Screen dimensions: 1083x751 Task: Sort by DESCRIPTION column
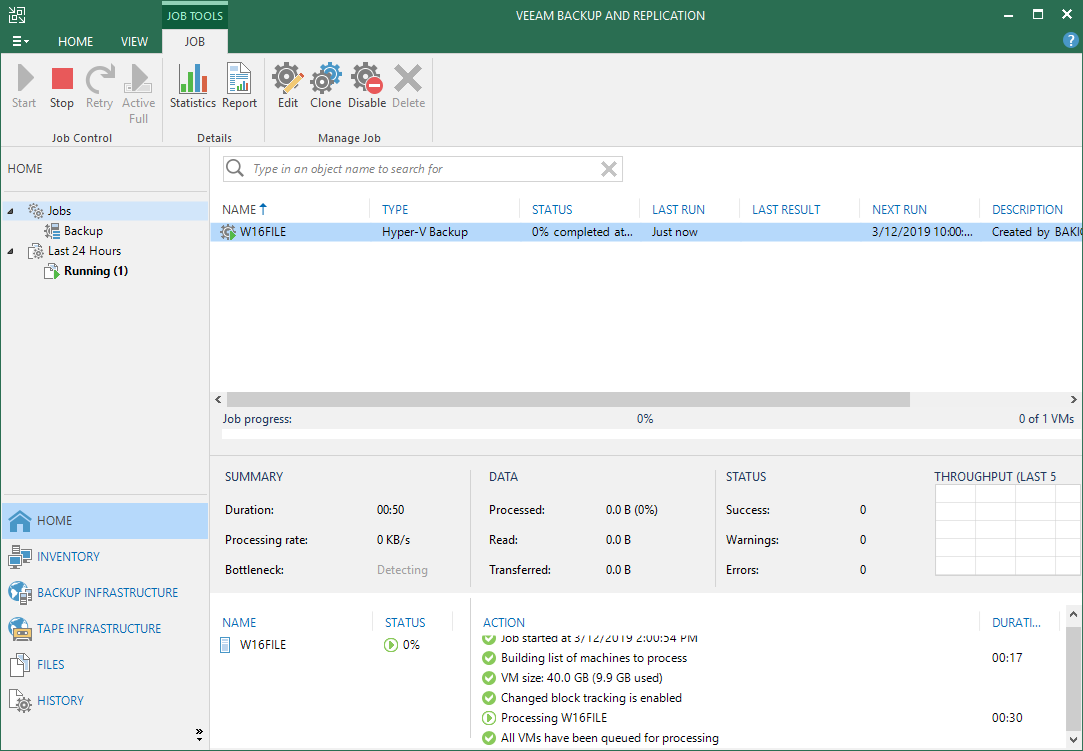pos(1027,209)
